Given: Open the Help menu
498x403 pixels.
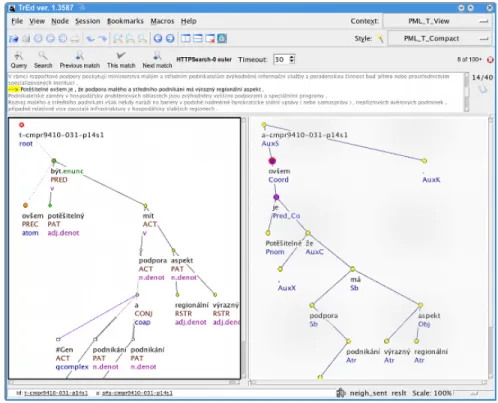Looking at the screenshot, I should 189,21.
